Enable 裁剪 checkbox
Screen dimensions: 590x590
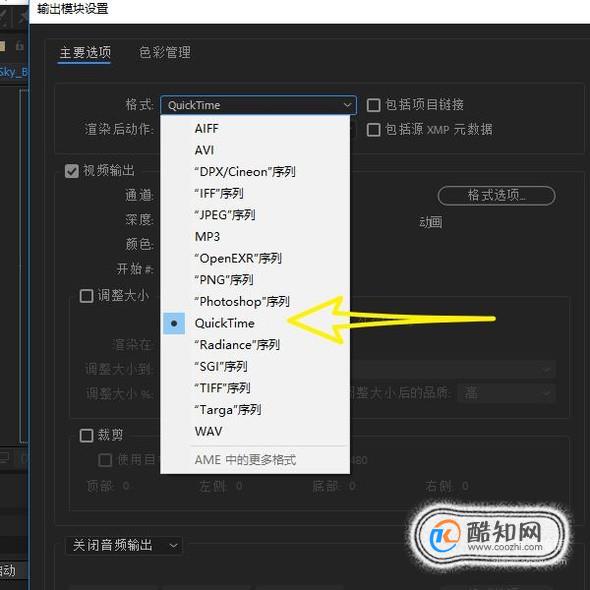click(86, 436)
